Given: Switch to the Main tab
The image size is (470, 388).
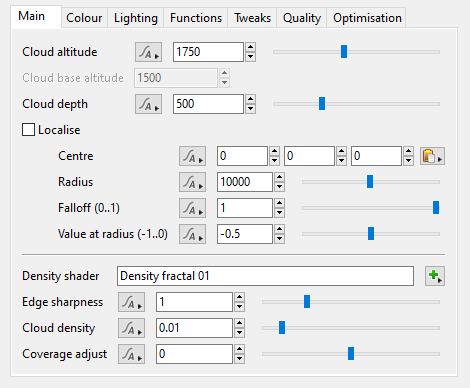Looking at the screenshot, I should [36, 16].
